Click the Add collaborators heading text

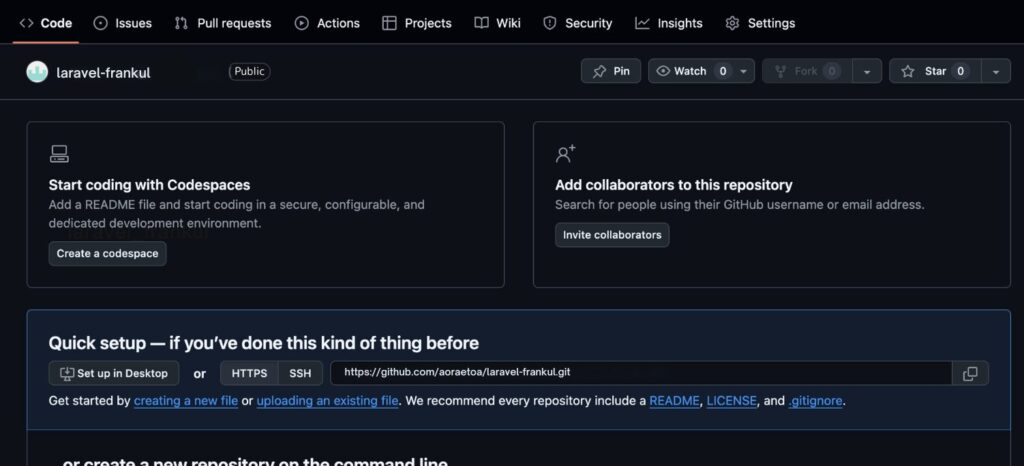pyautogui.click(x=674, y=185)
